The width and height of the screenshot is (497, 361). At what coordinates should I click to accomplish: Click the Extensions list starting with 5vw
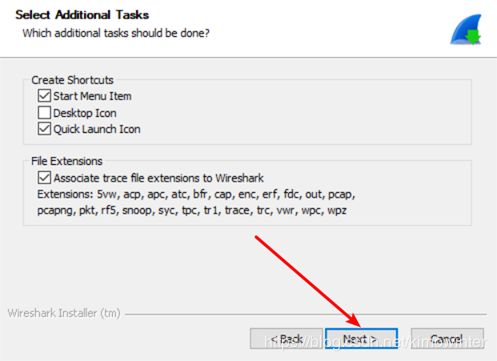(196, 194)
